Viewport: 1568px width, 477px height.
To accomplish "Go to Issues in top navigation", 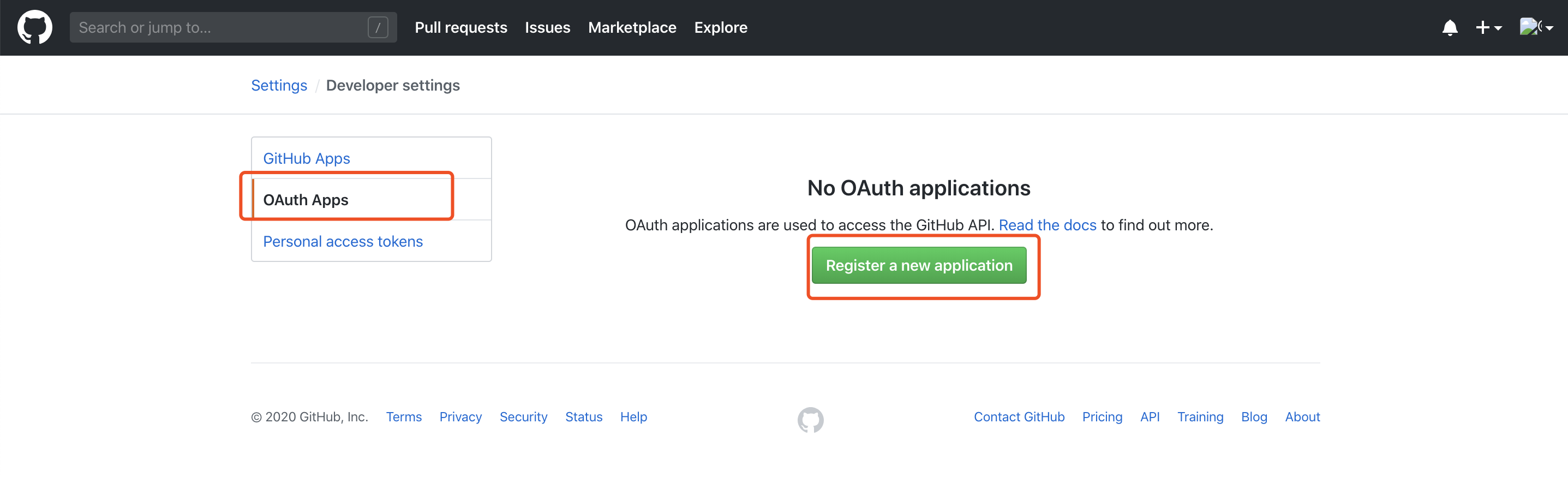I will (547, 27).
